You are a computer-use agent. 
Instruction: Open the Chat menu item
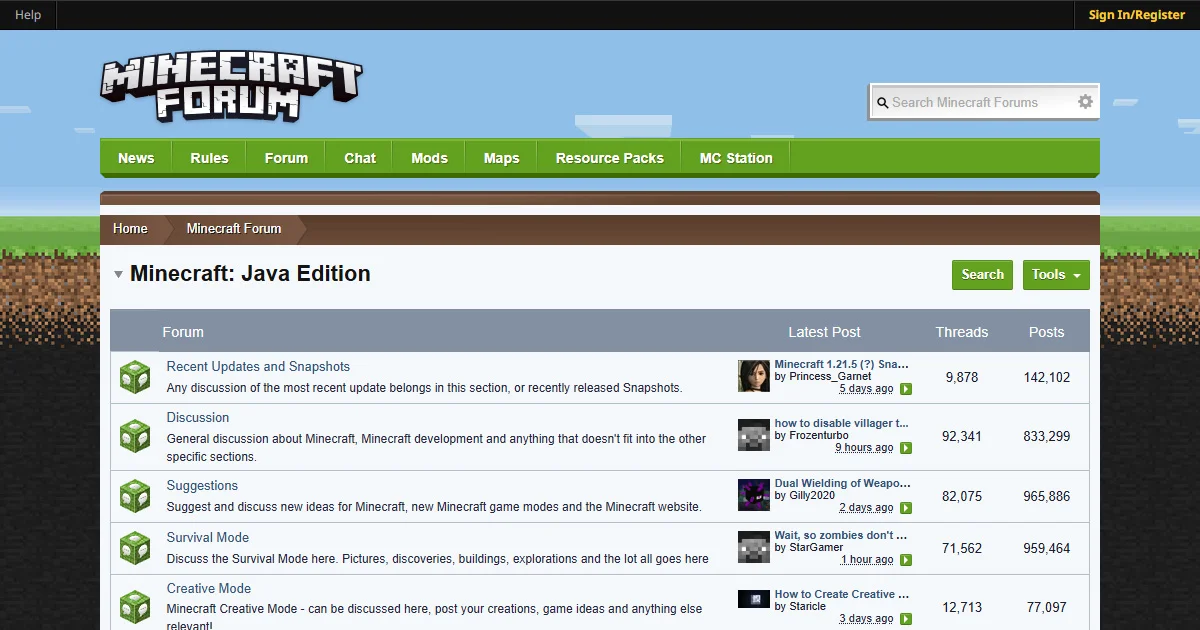pyautogui.click(x=360, y=158)
